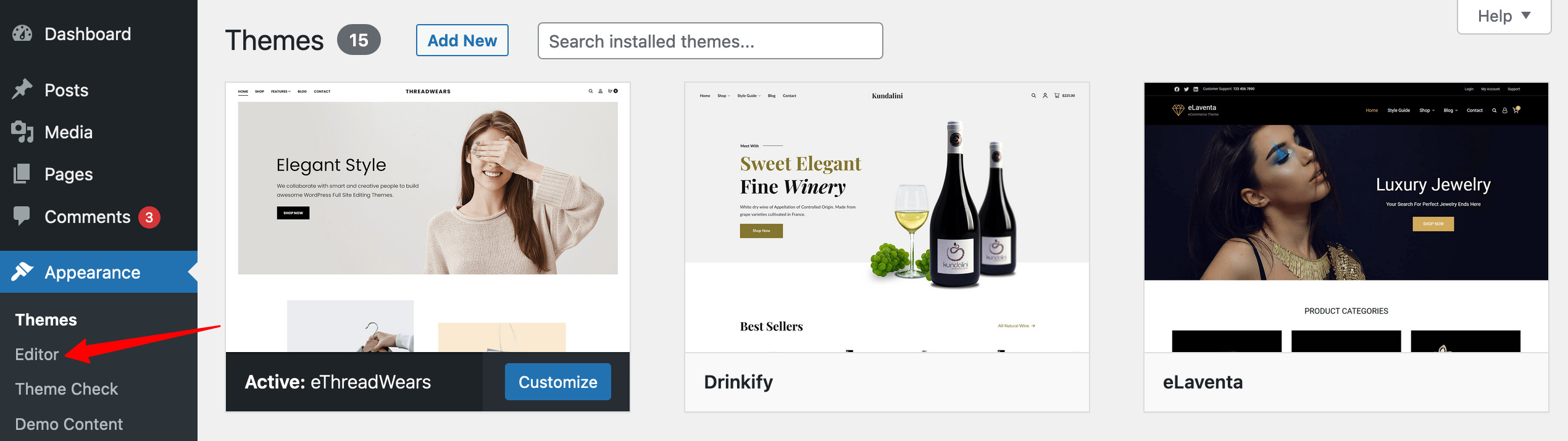Click the Posts pushpin icon
Screen dimensions: 1568x441
pos(23,89)
